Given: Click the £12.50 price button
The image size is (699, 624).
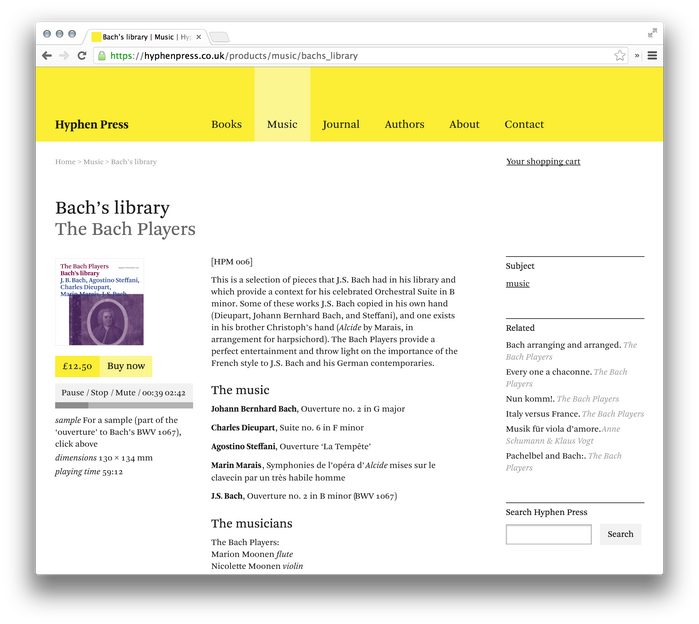Looking at the screenshot, I should [x=77, y=366].
